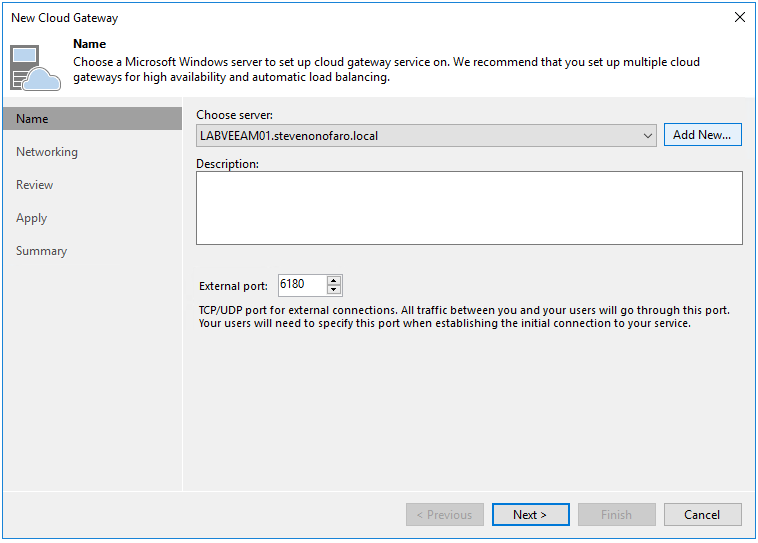Open the Review step in sidebar
The width and height of the screenshot is (758, 543).
tap(35, 185)
